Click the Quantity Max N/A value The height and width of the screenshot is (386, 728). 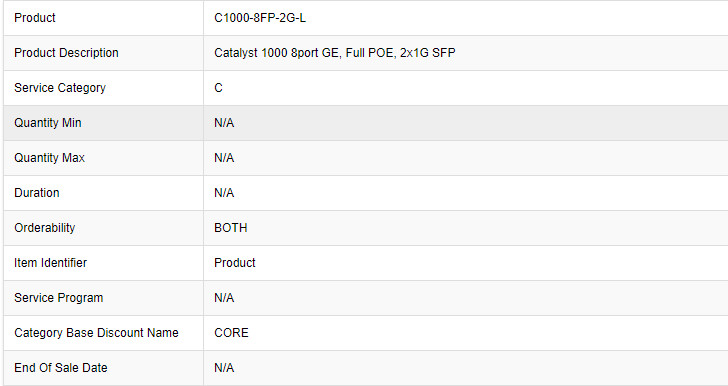coord(224,158)
